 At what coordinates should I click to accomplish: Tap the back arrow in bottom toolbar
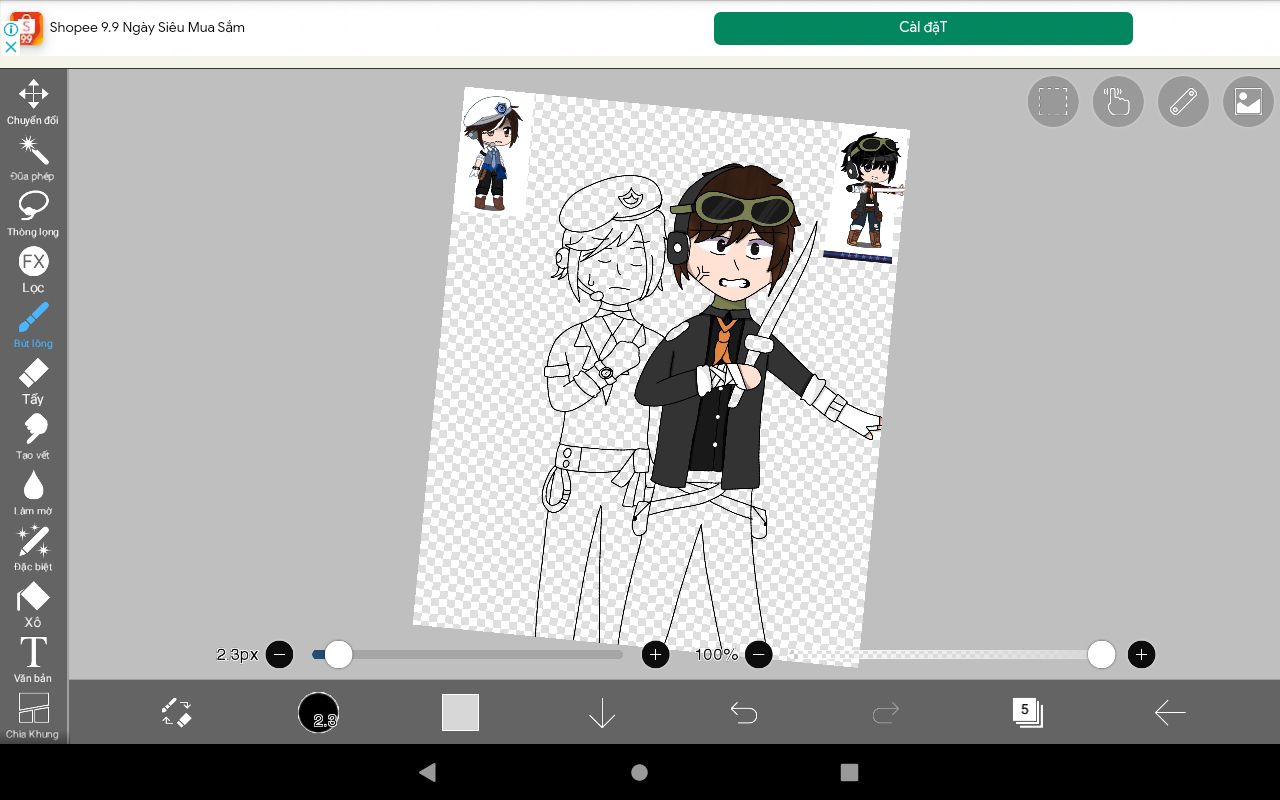[1170, 713]
